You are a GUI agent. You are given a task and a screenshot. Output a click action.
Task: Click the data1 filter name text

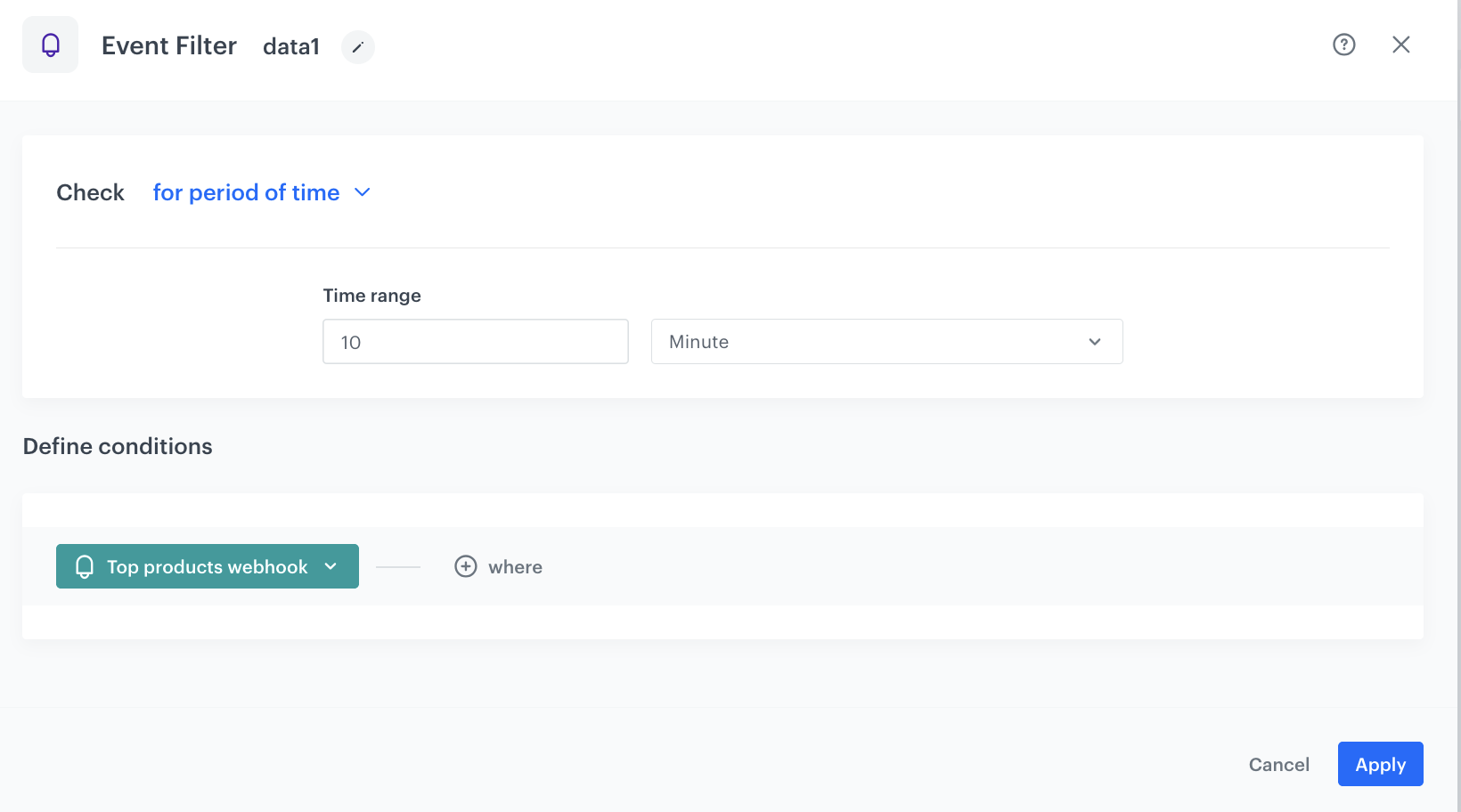pos(290,46)
